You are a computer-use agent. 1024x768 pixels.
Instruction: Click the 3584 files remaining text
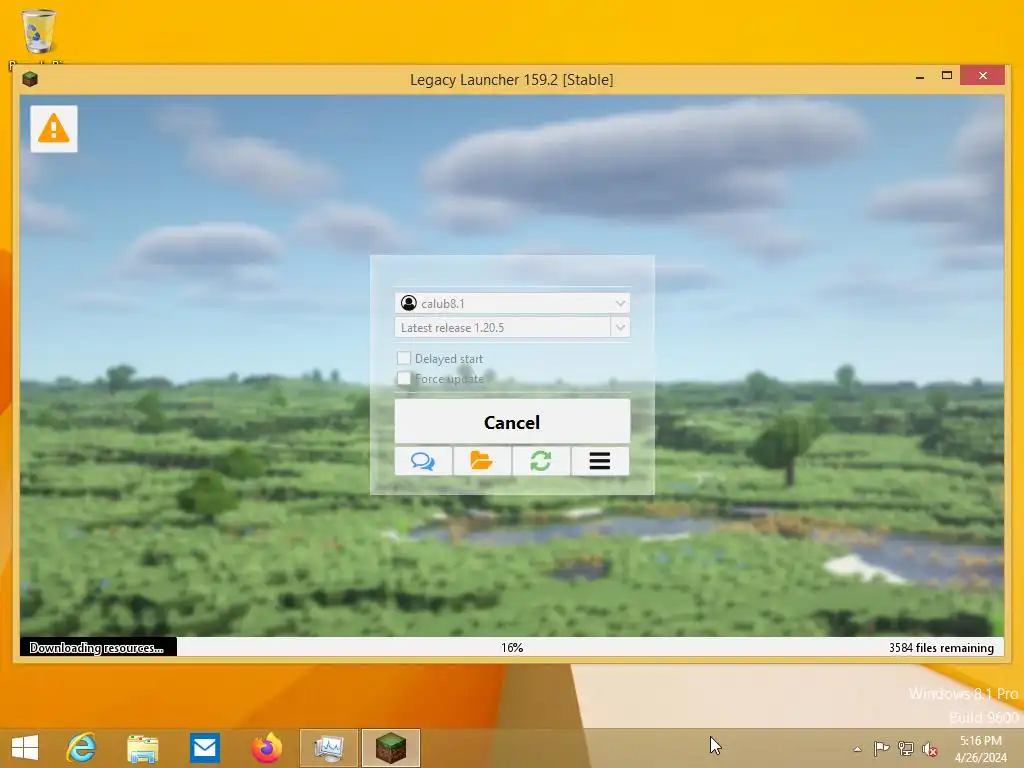point(941,648)
